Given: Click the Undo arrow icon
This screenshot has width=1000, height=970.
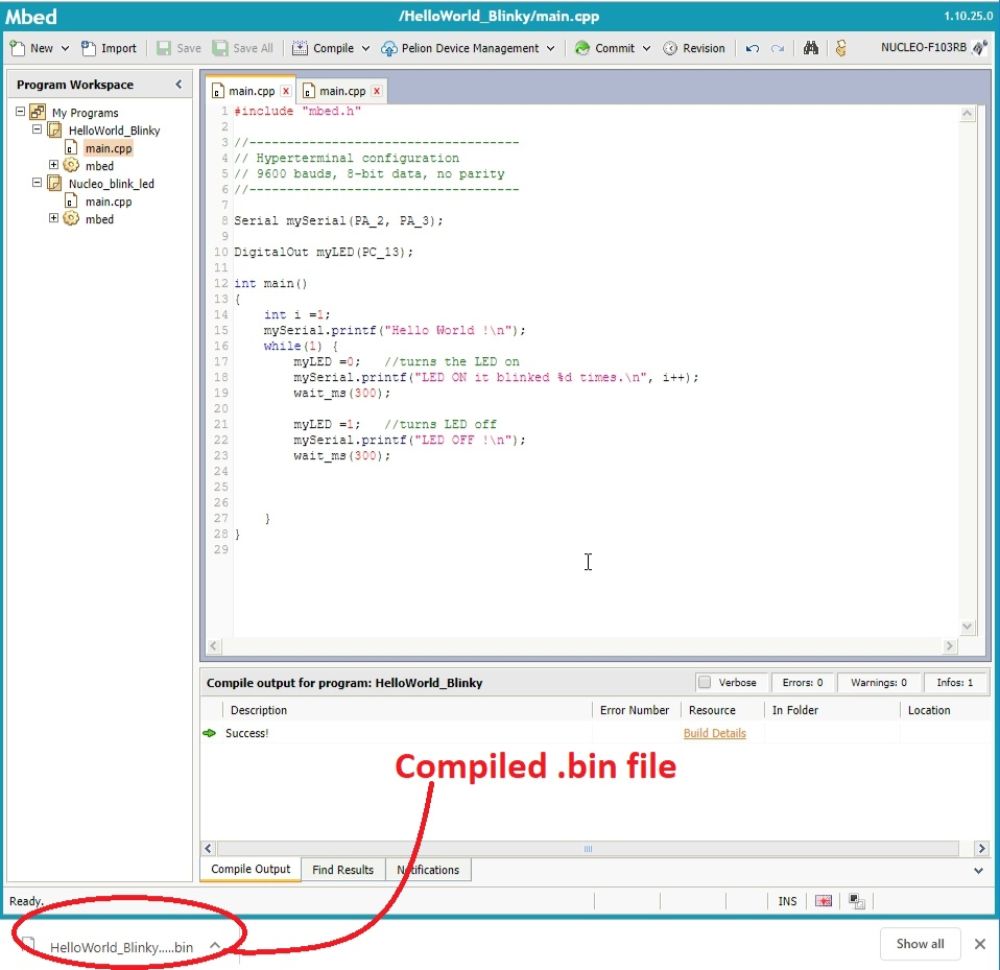Looking at the screenshot, I should pyautogui.click(x=752, y=48).
